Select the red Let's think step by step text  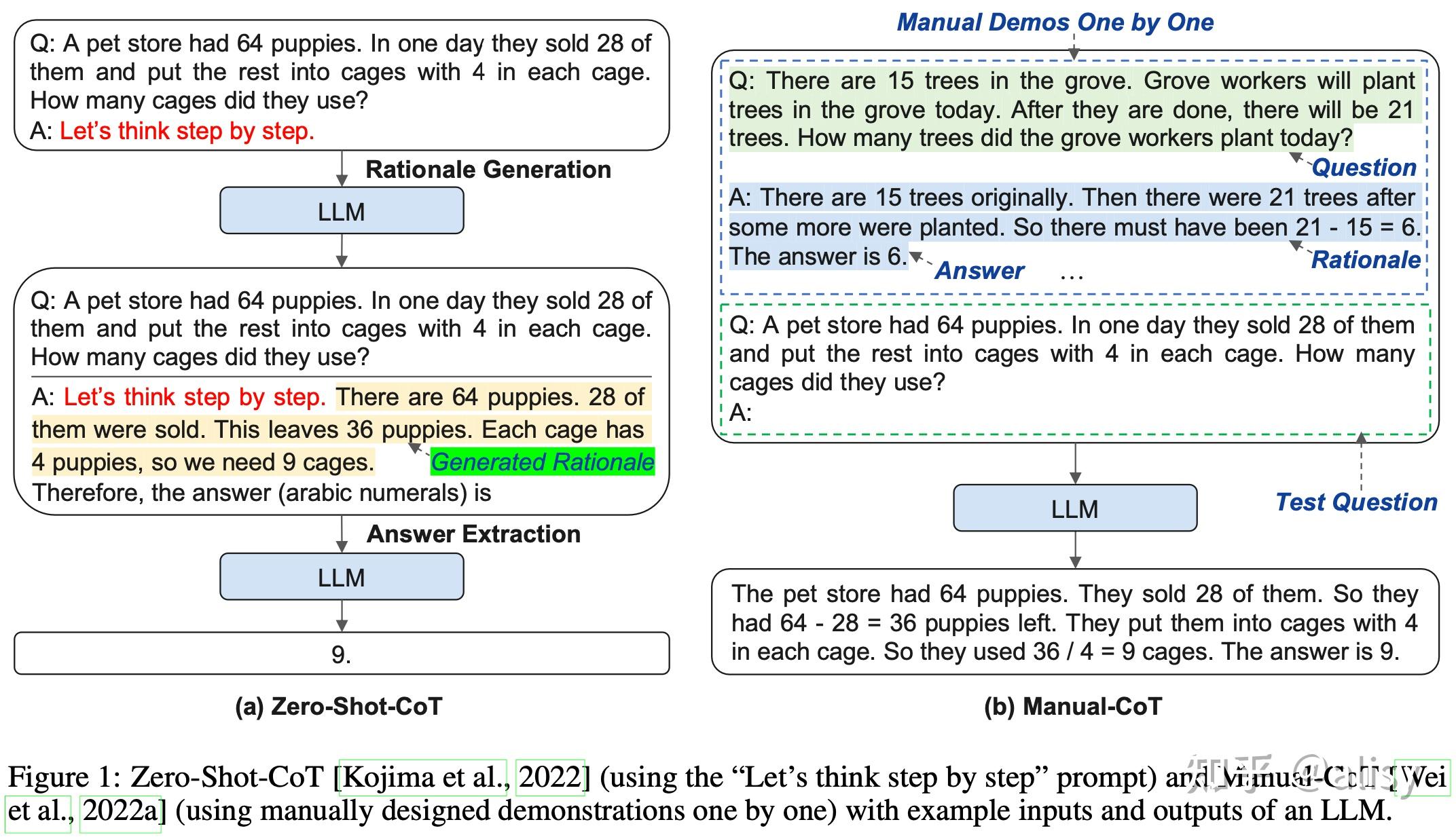pos(187,130)
